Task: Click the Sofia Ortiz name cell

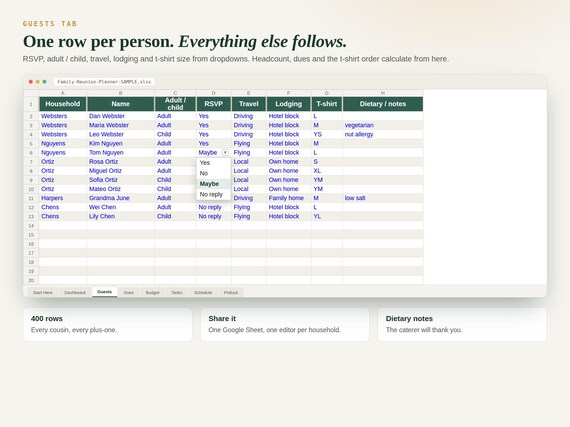Action: (x=121, y=180)
